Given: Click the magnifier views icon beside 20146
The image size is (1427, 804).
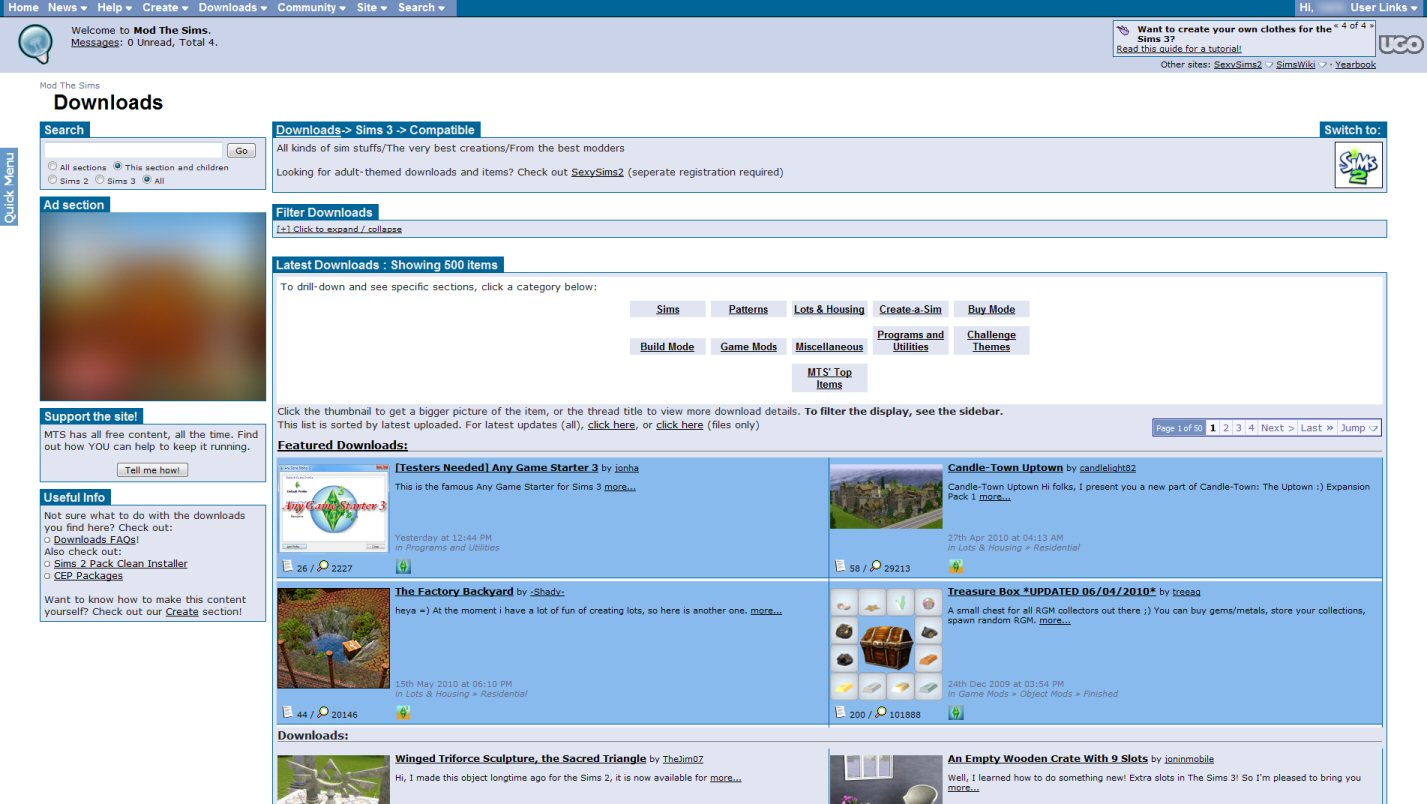Looking at the screenshot, I should (x=323, y=713).
